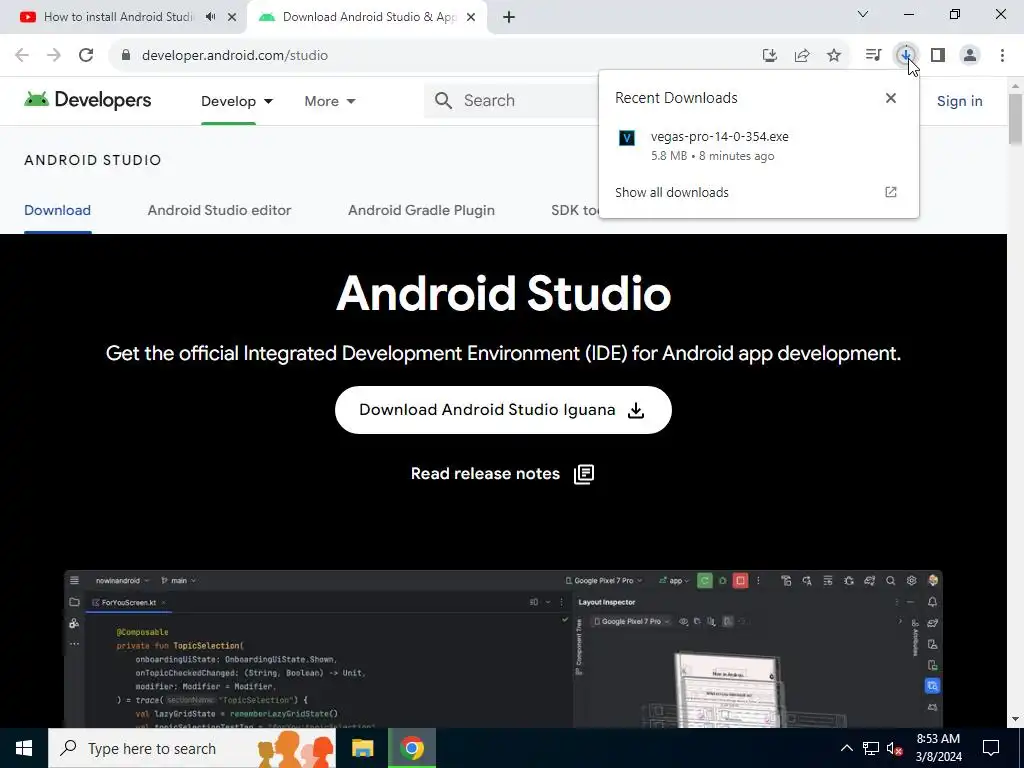The height and width of the screenshot is (768, 1024).
Task: Click the address bar URL
Action: pyautogui.click(x=235, y=56)
